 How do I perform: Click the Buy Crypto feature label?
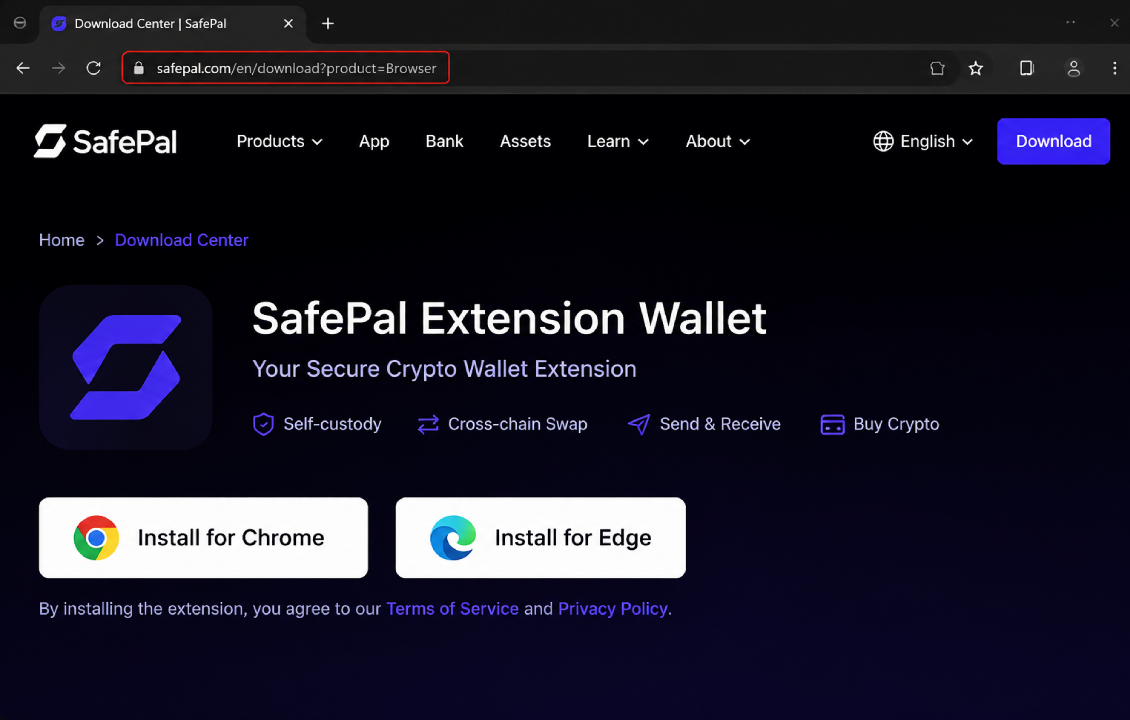click(x=897, y=424)
